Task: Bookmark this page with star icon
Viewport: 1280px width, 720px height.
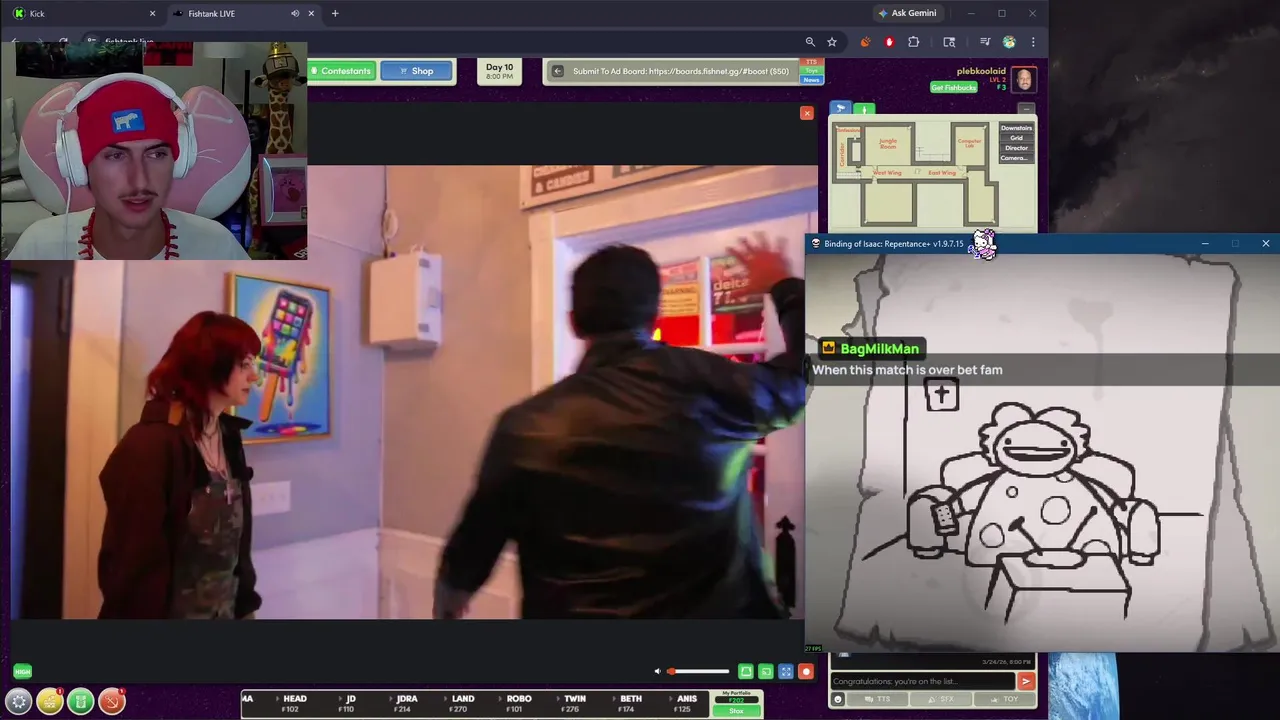Action: click(x=832, y=42)
